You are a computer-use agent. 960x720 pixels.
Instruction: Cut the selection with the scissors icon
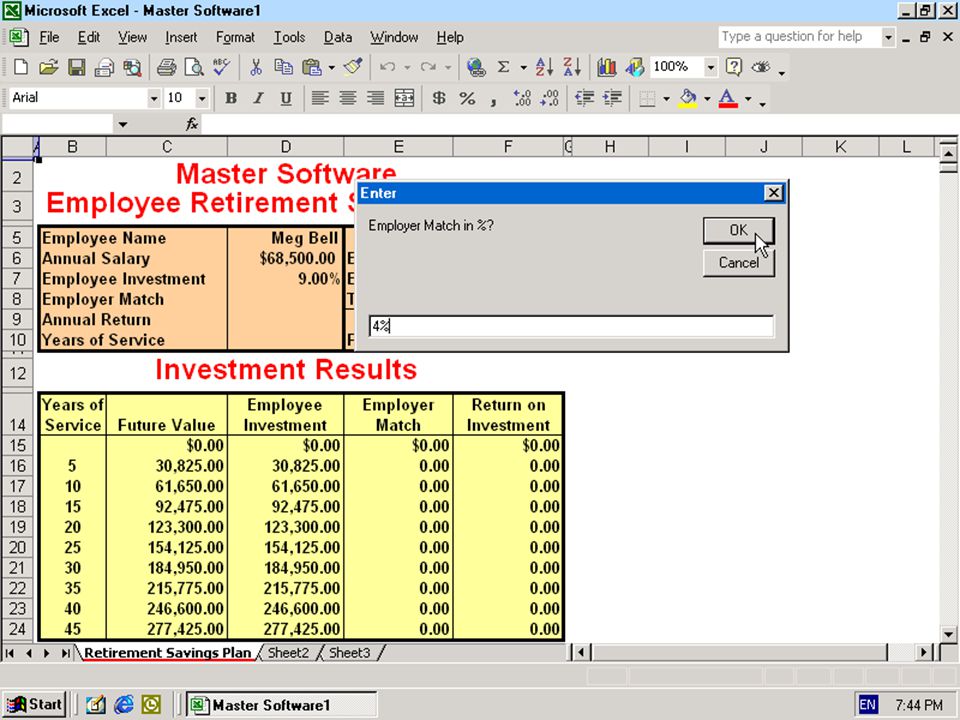[255, 67]
